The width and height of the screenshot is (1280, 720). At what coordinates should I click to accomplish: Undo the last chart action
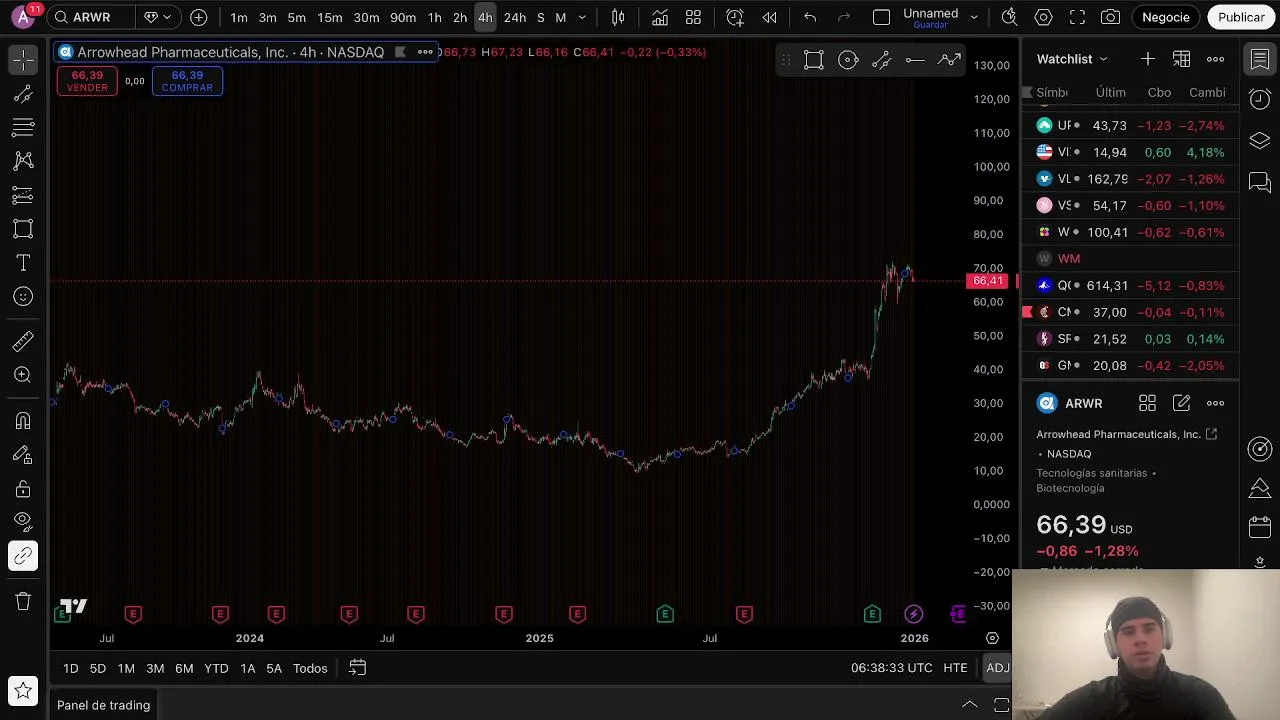point(810,17)
